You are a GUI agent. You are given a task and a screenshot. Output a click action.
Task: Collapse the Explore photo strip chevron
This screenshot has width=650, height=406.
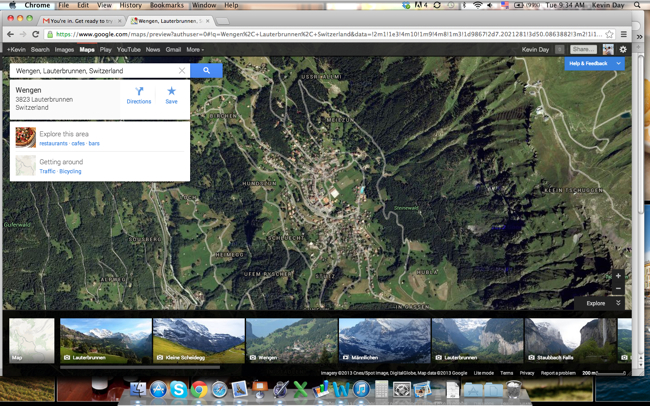[x=618, y=303]
